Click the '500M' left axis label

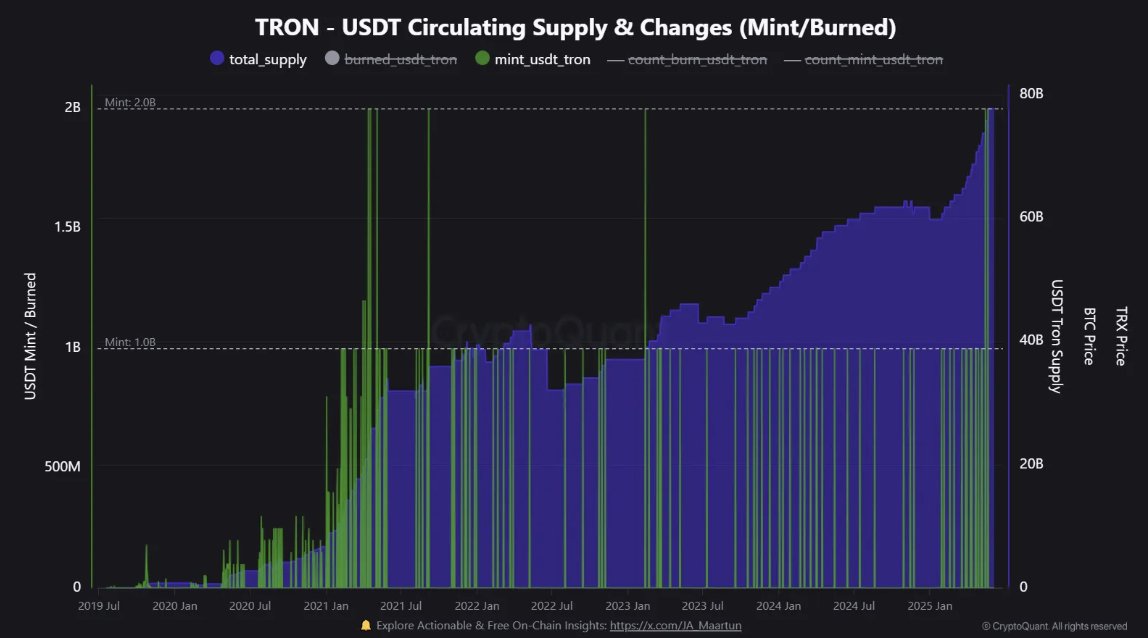coord(62,467)
